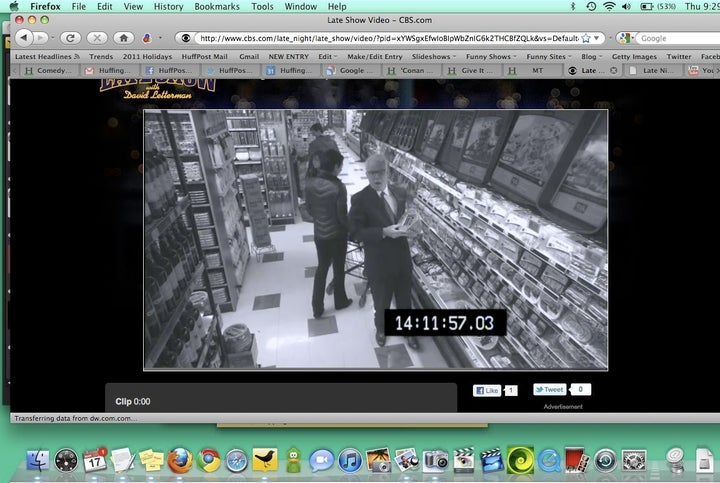Switch to the Google... tab

coord(351,70)
